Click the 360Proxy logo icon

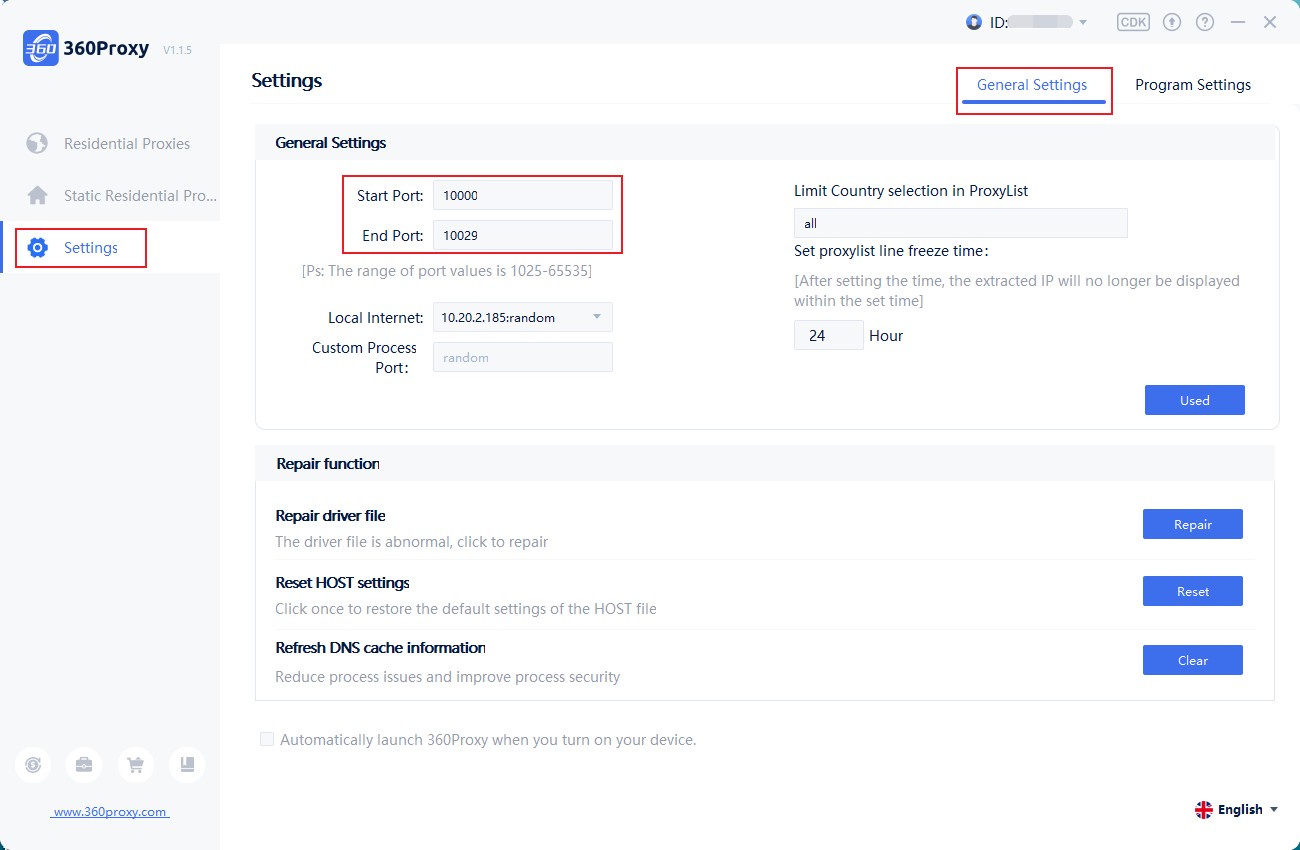click(41, 48)
